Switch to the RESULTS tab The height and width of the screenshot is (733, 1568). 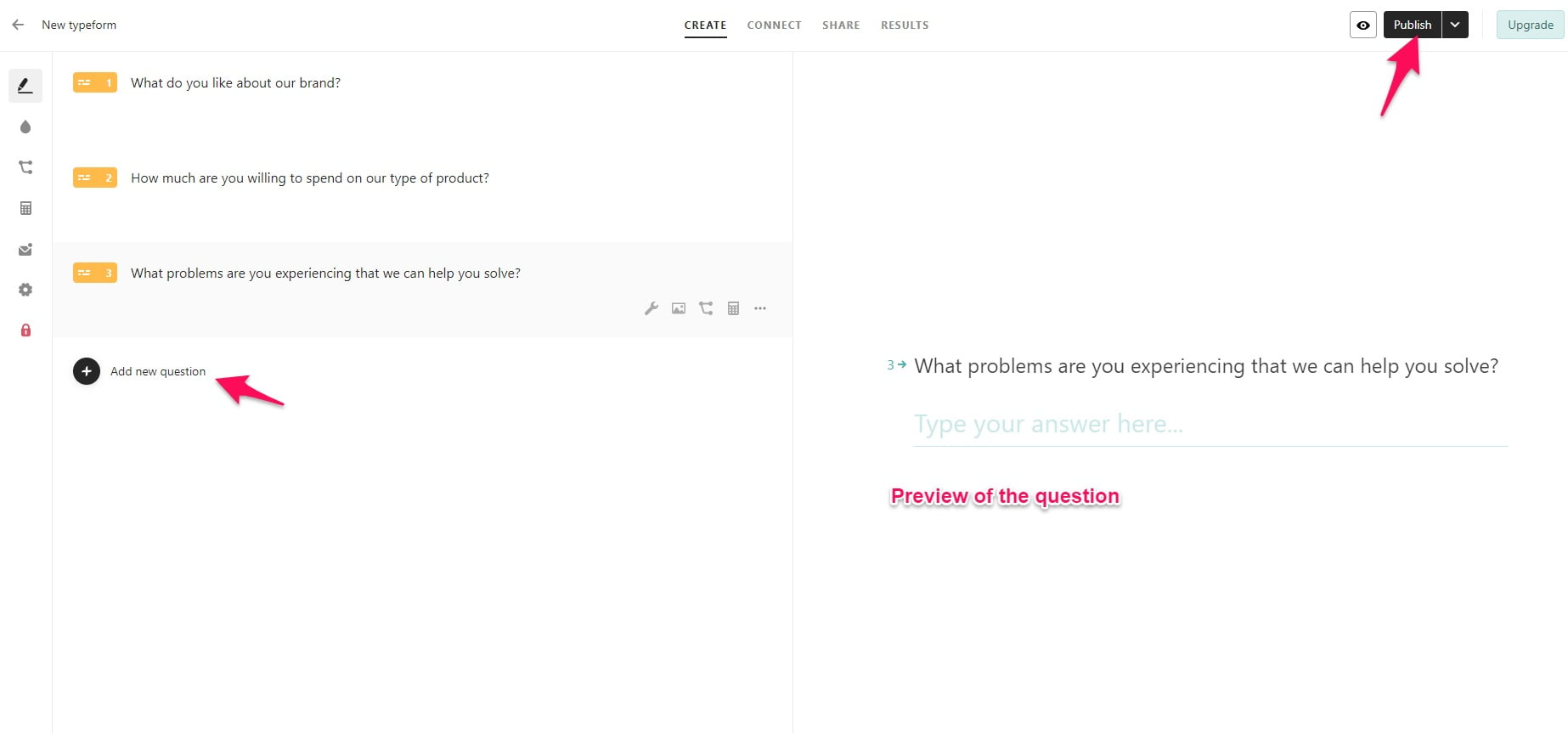pyautogui.click(x=905, y=25)
